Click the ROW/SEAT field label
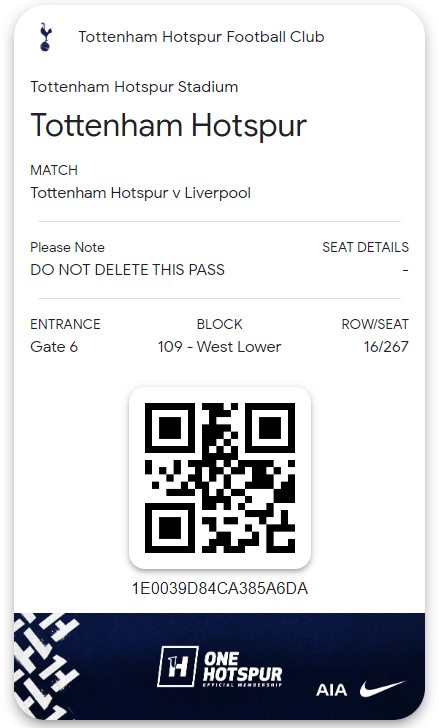The width and height of the screenshot is (439, 728). (x=375, y=324)
